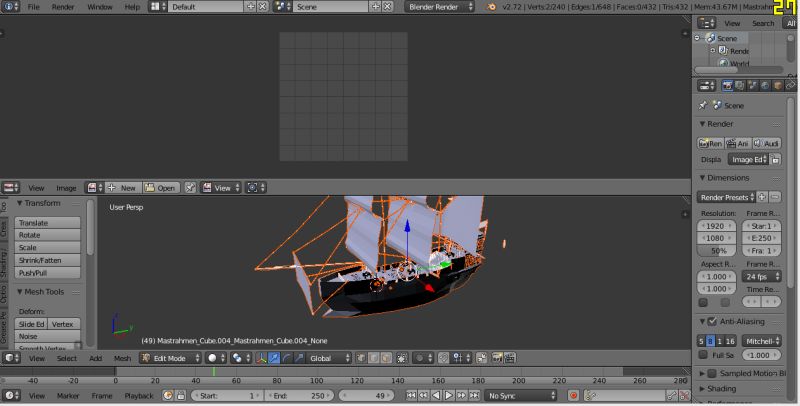Click the OpenGL render animation clapper icon

(x=509, y=358)
